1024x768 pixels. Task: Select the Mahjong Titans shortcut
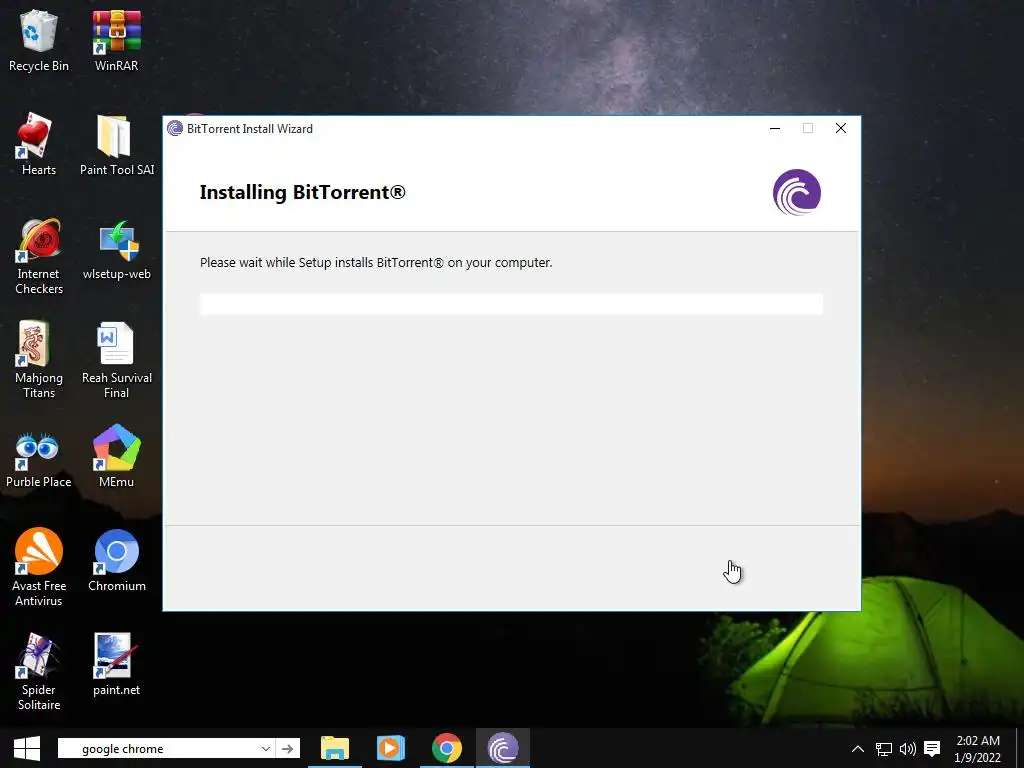[x=39, y=360]
